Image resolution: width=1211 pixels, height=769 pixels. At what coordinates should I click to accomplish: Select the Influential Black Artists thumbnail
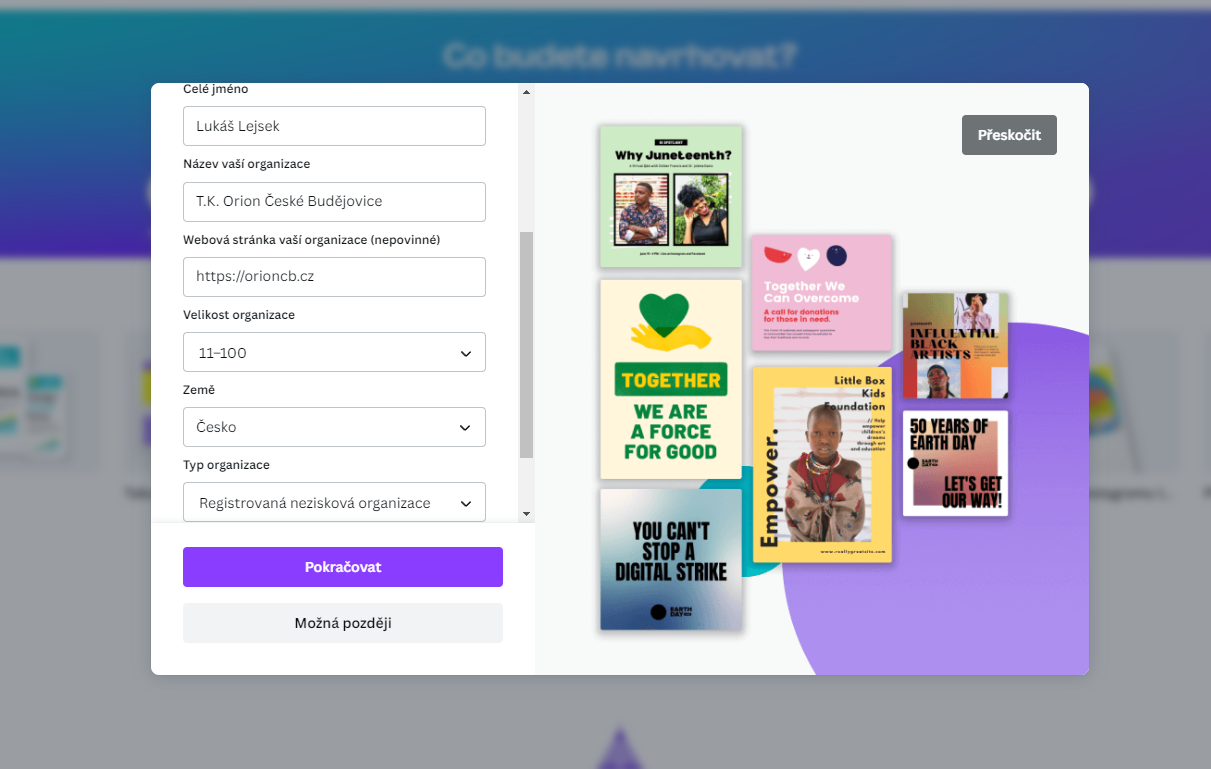coord(955,345)
